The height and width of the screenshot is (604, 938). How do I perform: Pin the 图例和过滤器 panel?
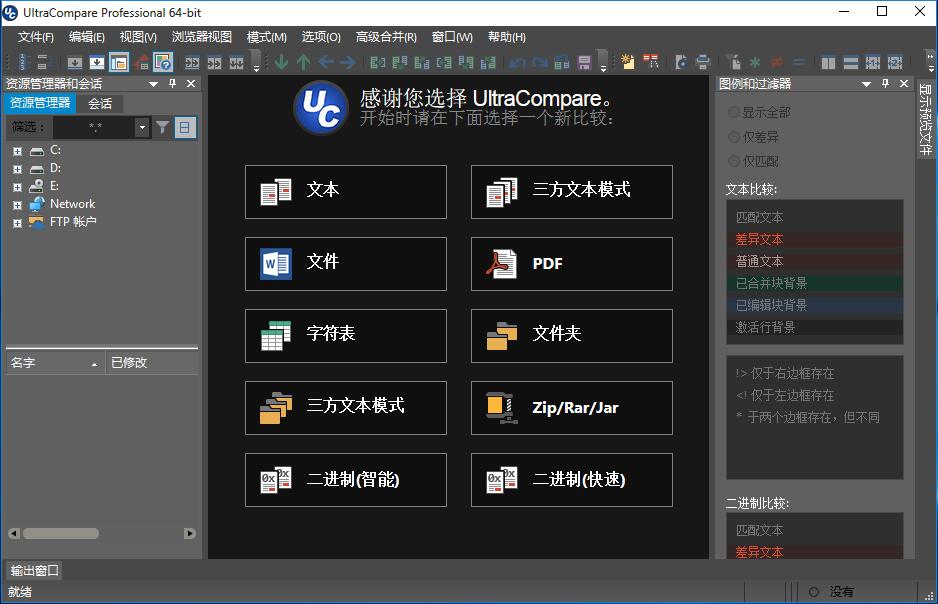(885, 84)
